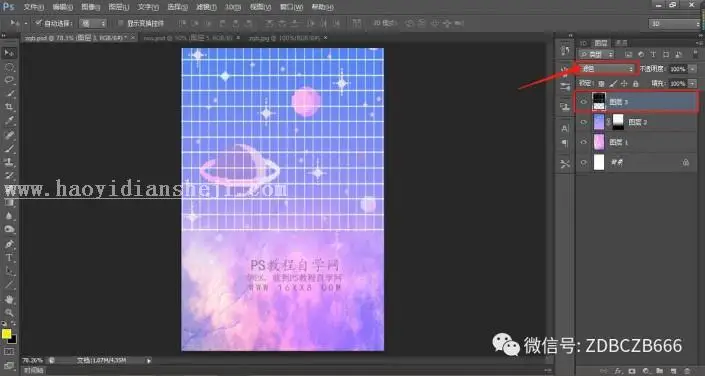Open the 3D workspace switcher dropdown
The image size is (705, 376).
[674, 23]
